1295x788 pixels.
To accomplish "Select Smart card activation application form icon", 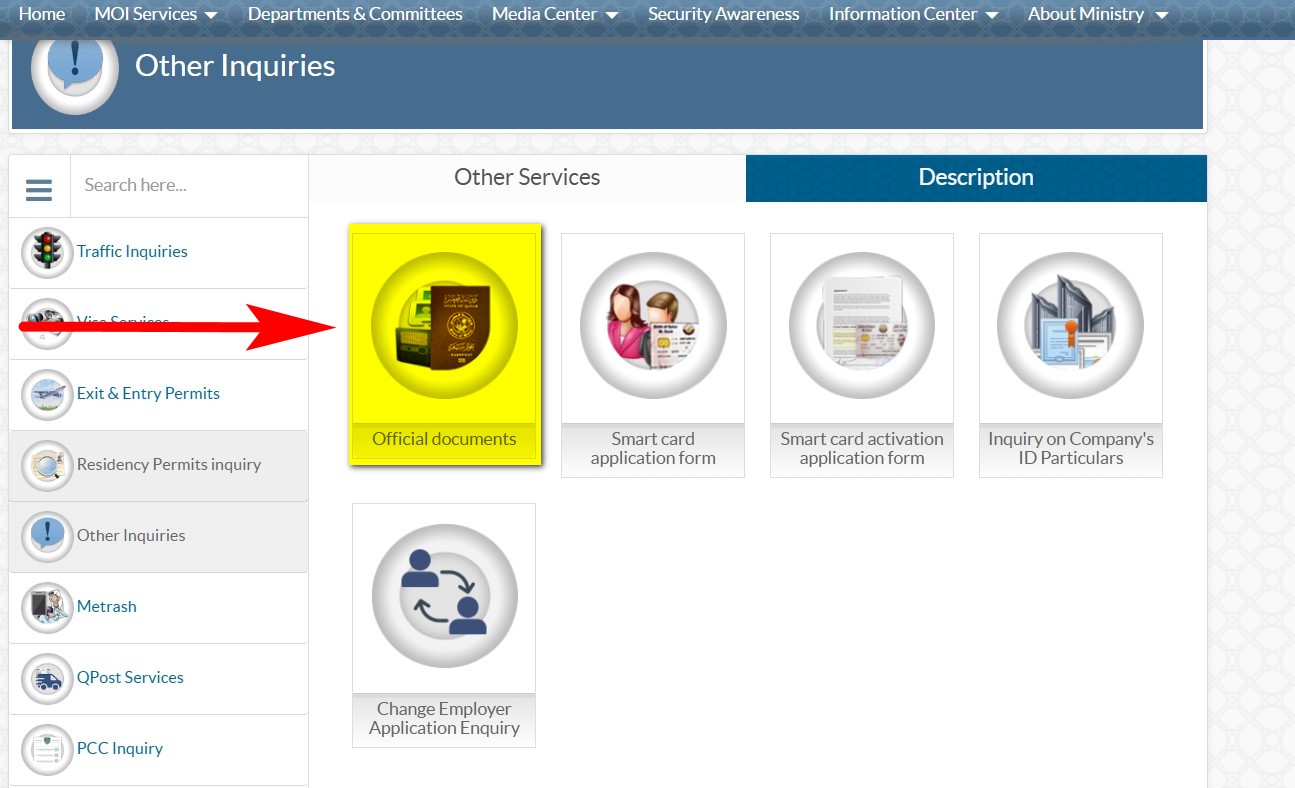I will (862, 326).
